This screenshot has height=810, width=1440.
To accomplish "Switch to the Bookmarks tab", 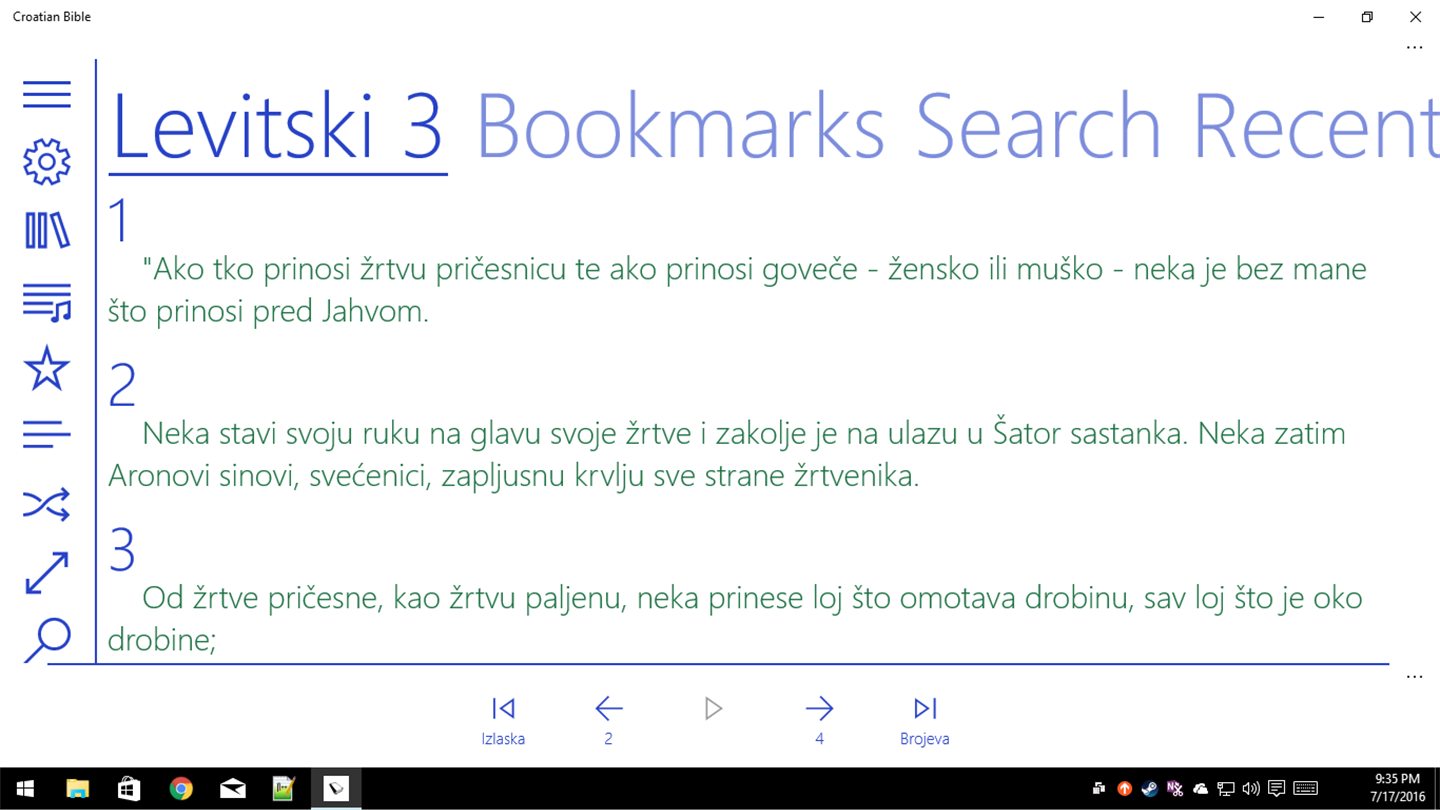I will tap(680, 127).
